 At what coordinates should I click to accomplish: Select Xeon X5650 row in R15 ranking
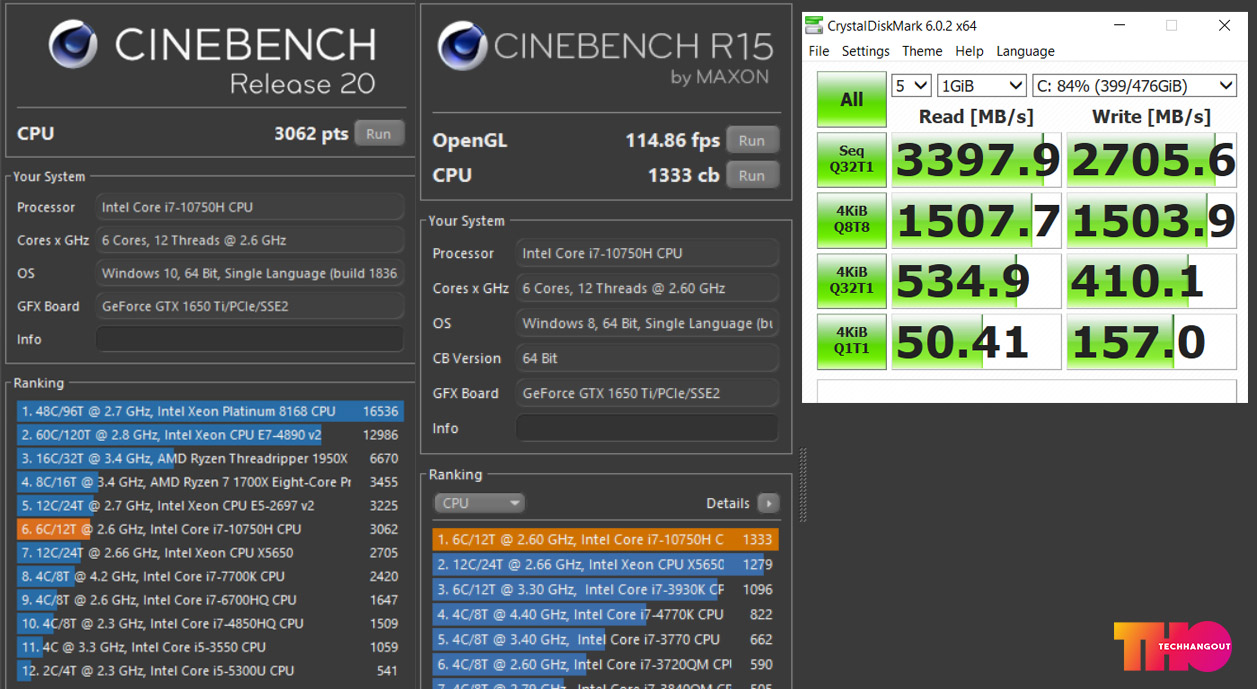(605, 564)
